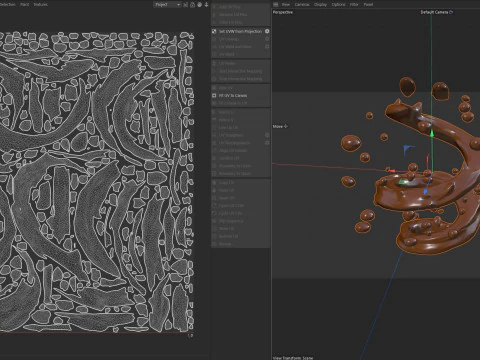Screen dimensions: 480x360
Task: Click the Paste UV command icon
Action: (214, 190)
